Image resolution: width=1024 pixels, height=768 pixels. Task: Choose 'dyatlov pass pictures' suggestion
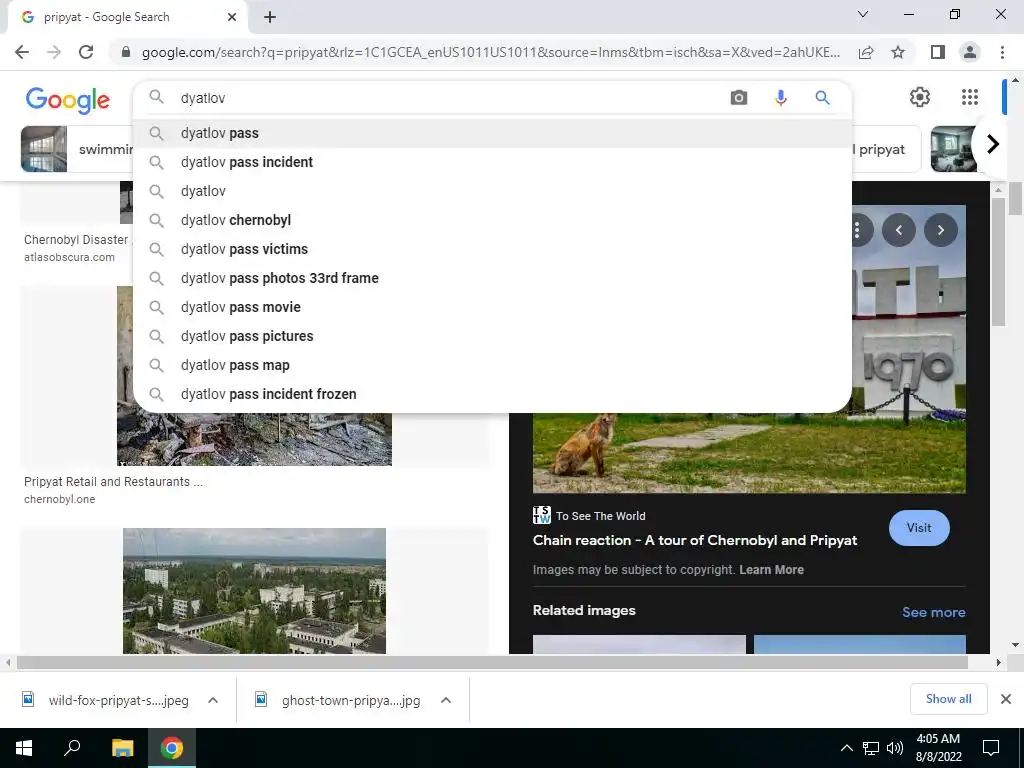coord(492,336)
